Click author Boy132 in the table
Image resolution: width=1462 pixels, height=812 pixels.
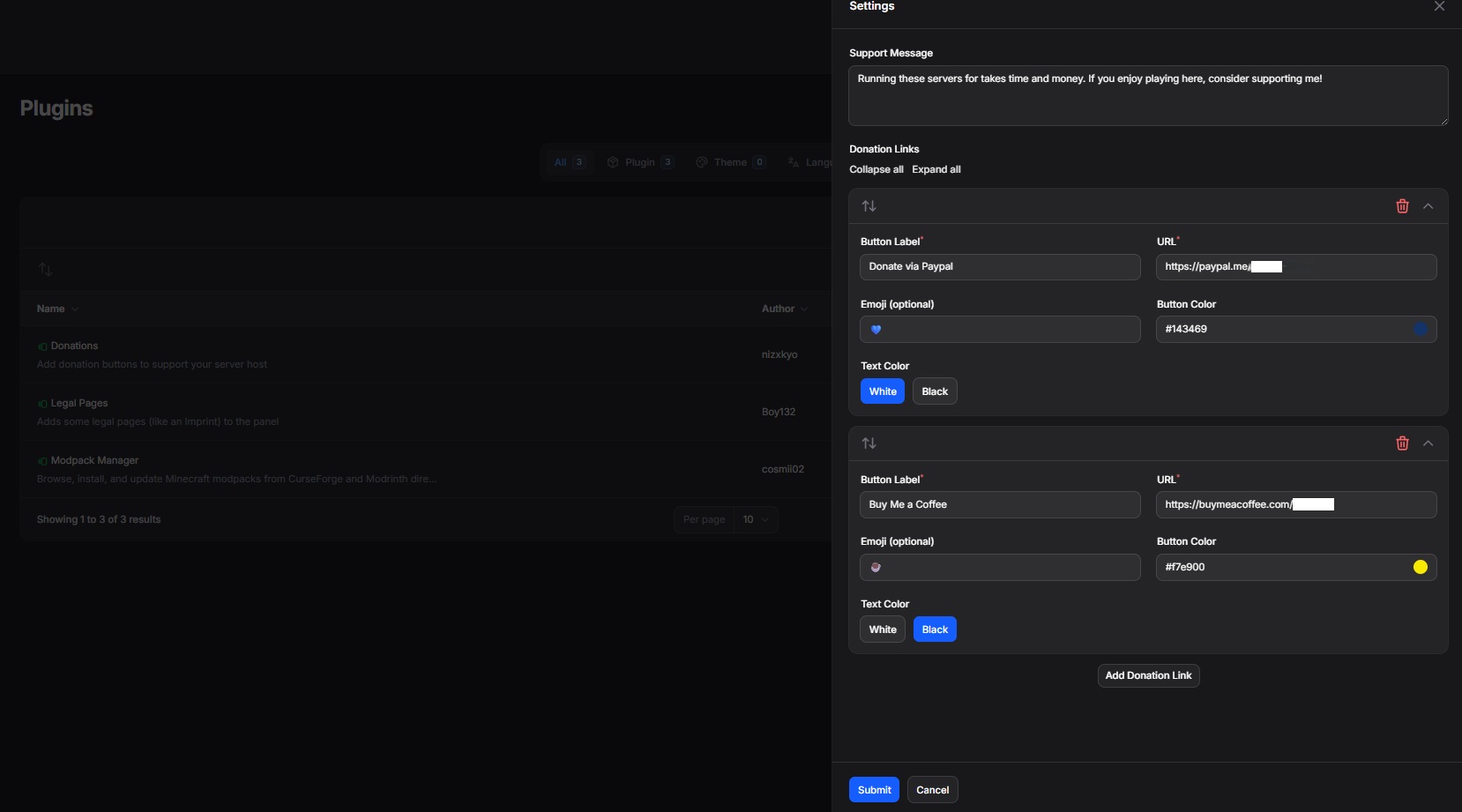779,412
